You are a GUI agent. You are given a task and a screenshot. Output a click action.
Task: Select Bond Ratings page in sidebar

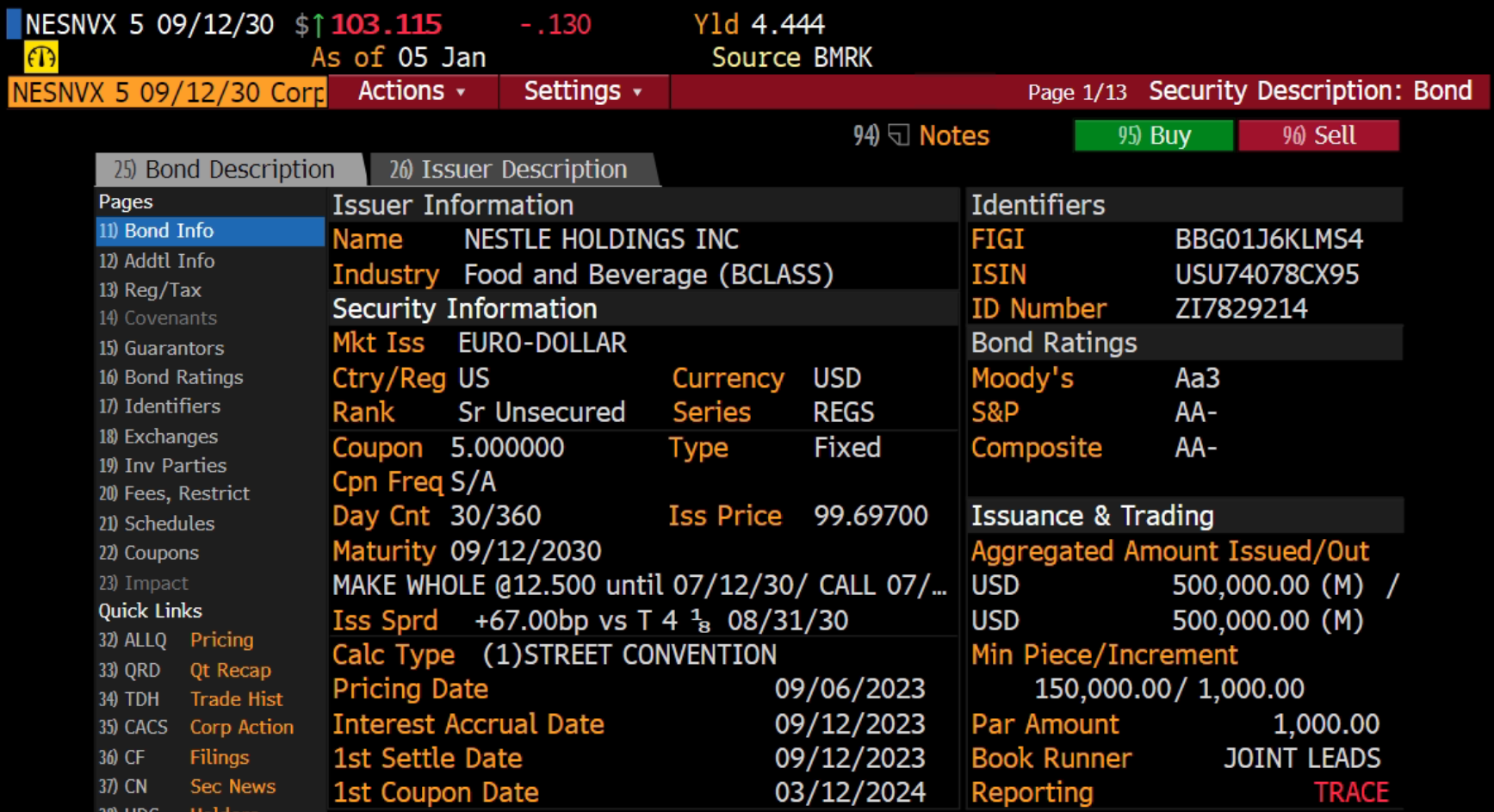coord(170,377)
